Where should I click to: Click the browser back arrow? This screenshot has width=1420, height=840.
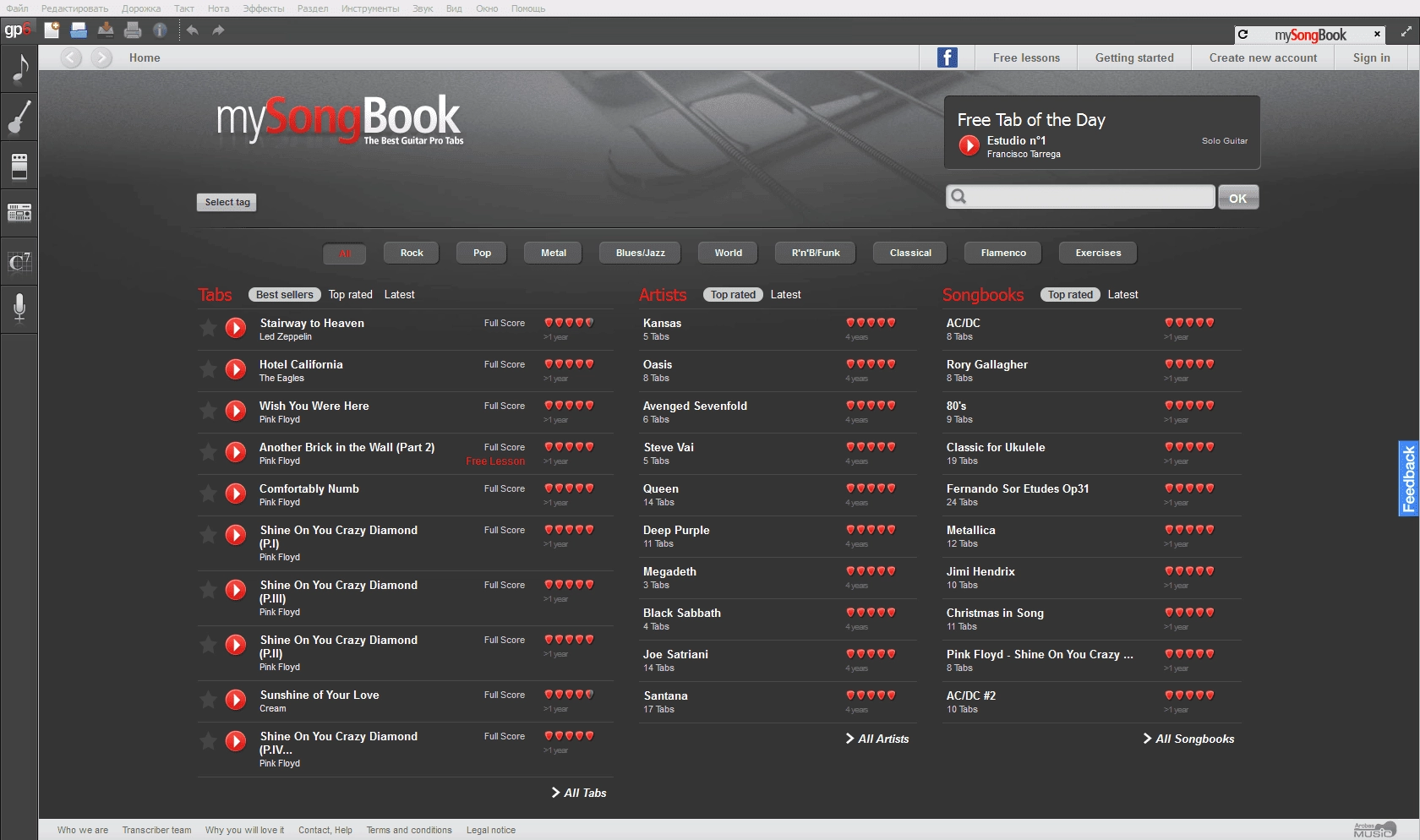(71, 57)
